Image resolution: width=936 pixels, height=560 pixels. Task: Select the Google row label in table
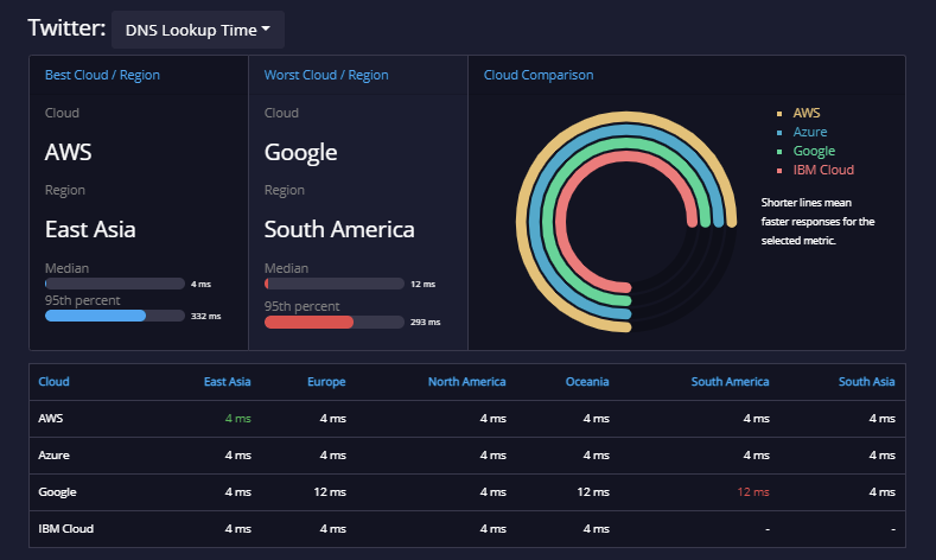pos(57,493)
